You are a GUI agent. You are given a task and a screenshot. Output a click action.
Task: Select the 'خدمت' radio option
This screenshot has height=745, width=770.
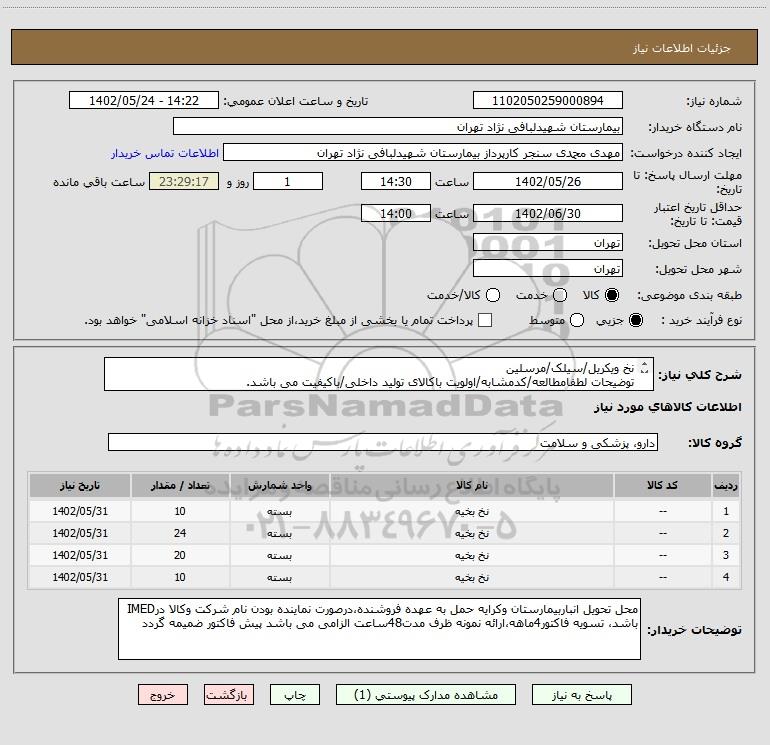pyautogui.click(x=559, y=295)
